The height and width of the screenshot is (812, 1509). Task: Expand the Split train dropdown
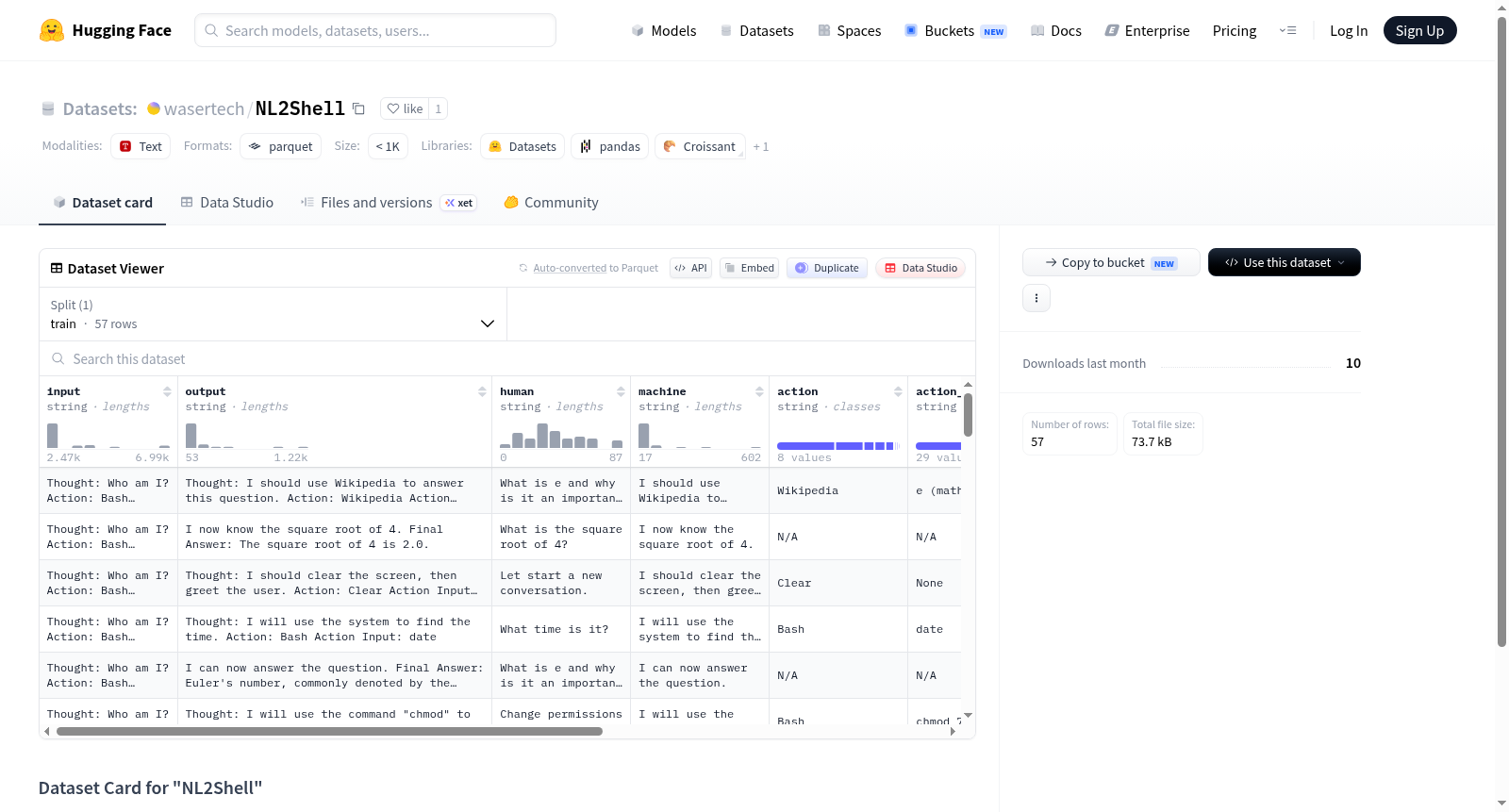tap(274, 314)
